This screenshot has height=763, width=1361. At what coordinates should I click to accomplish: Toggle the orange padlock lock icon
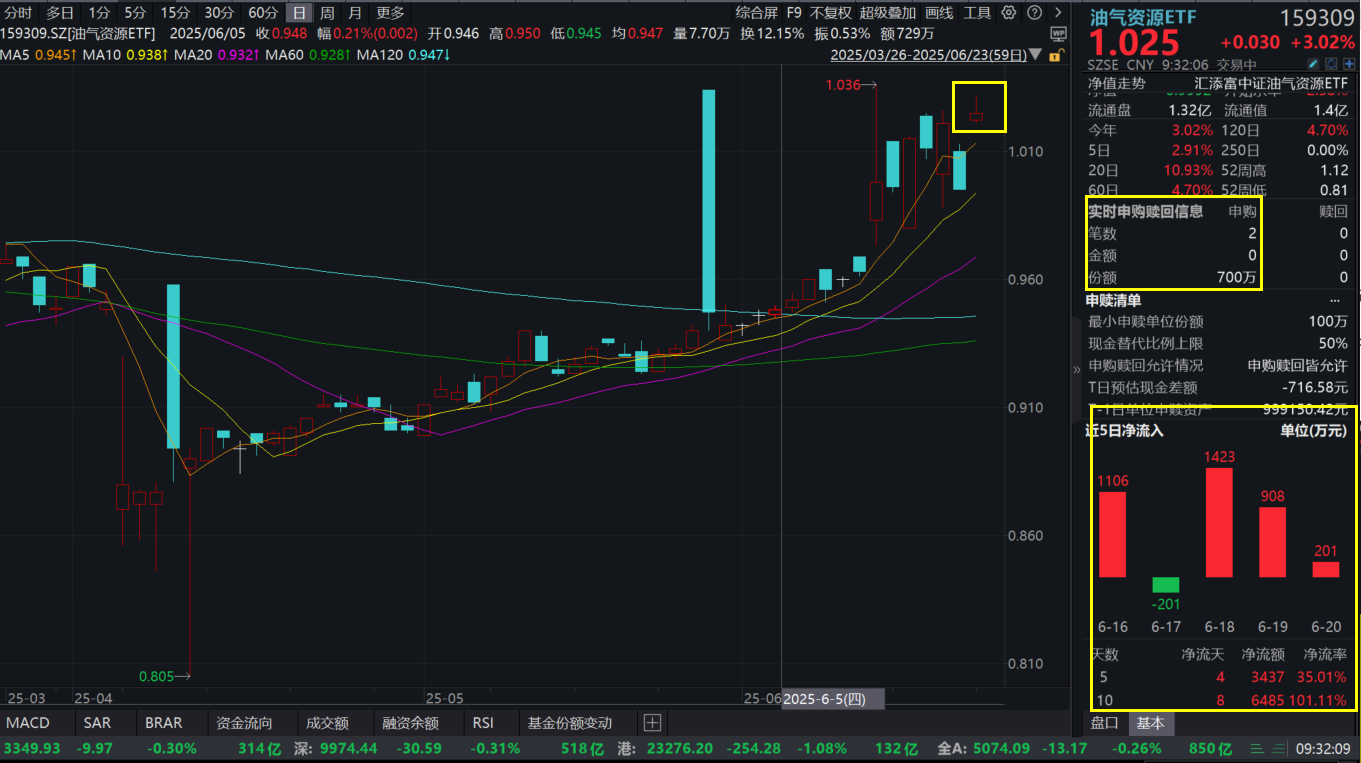(x=1056, y=54)
